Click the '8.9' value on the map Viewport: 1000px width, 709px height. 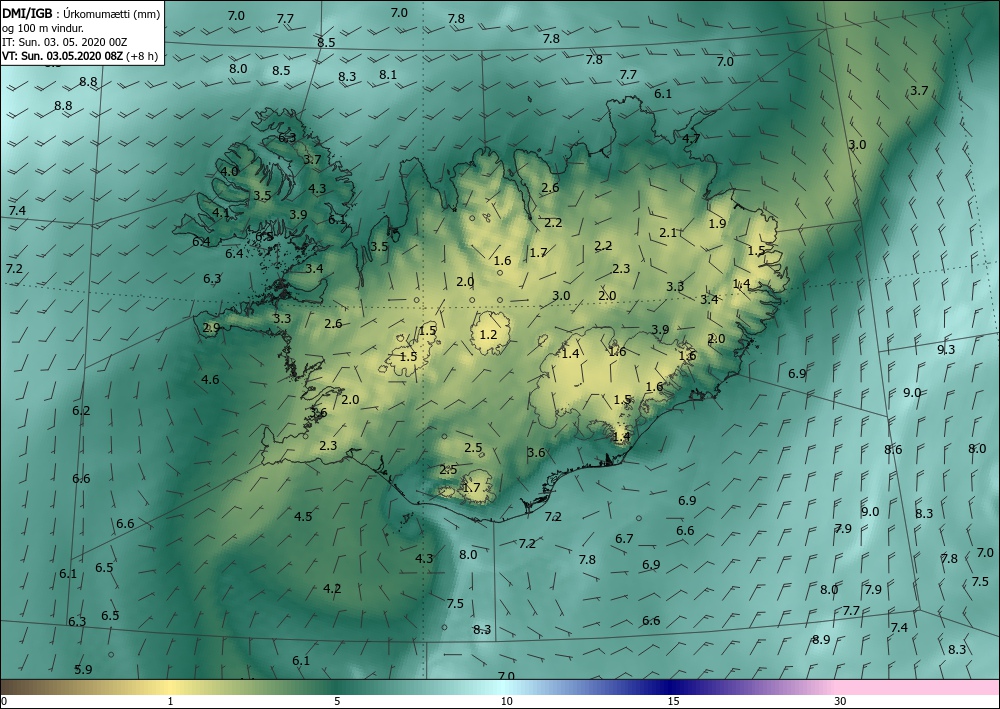821,640
